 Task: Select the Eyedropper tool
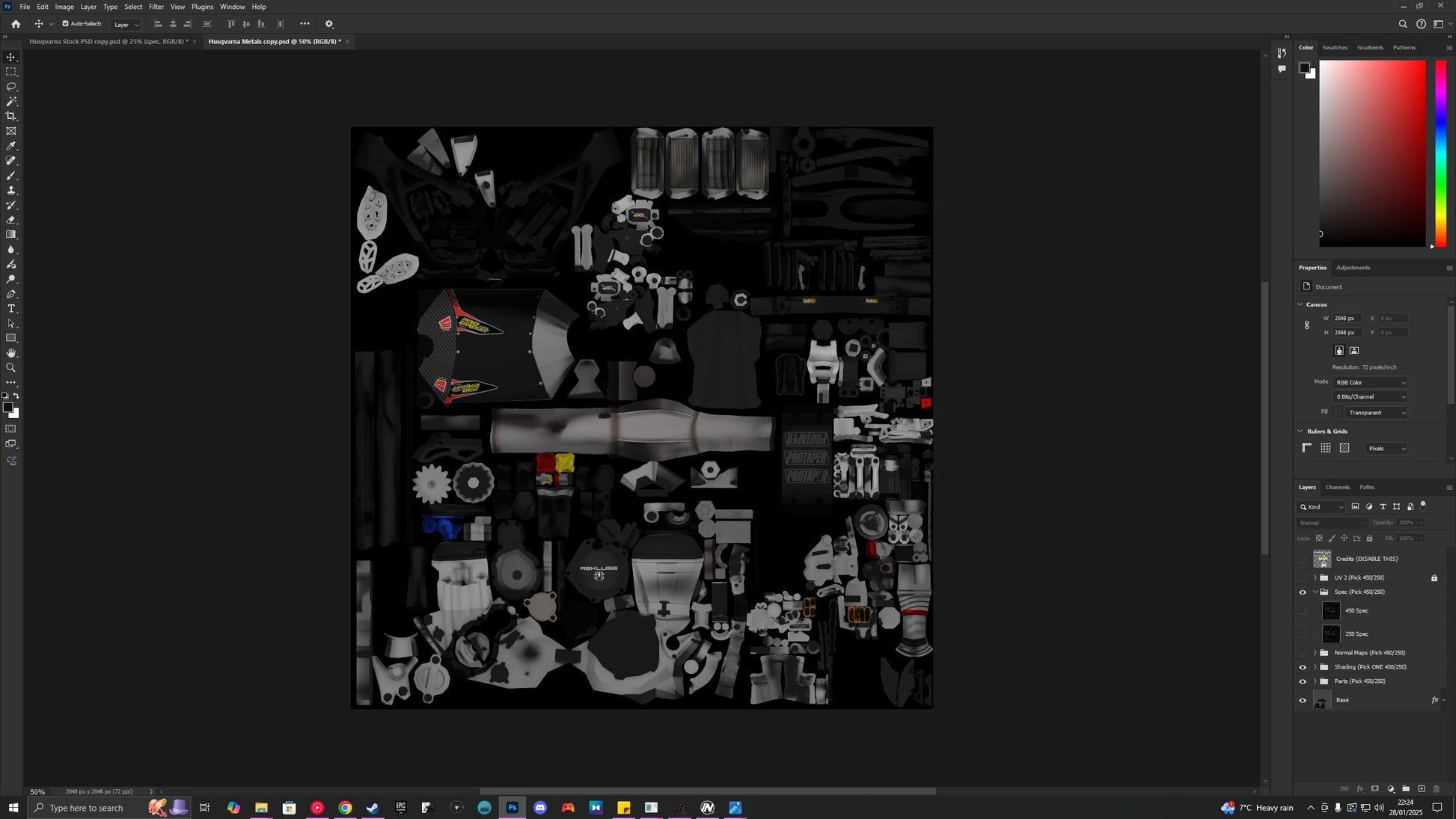tap(11, 146)
